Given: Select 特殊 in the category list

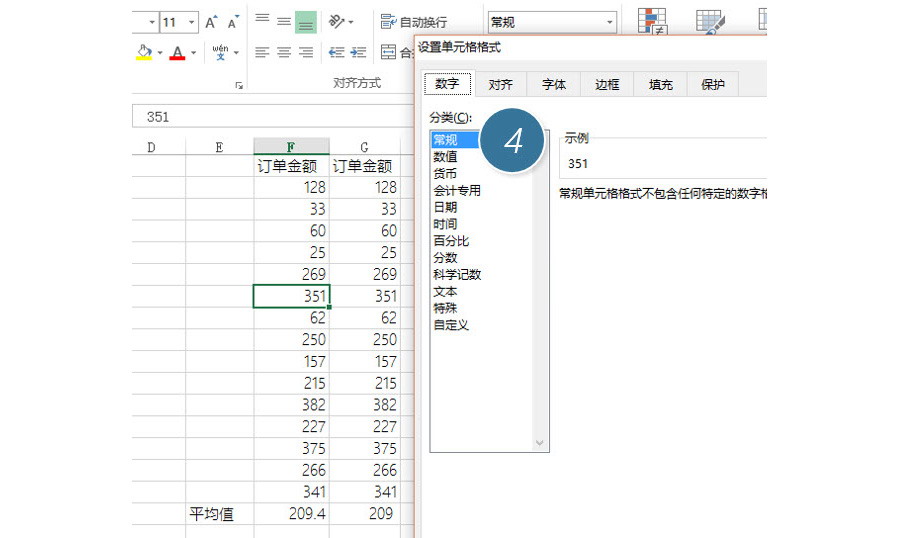Looking at the screenshot, I should 445,308.
